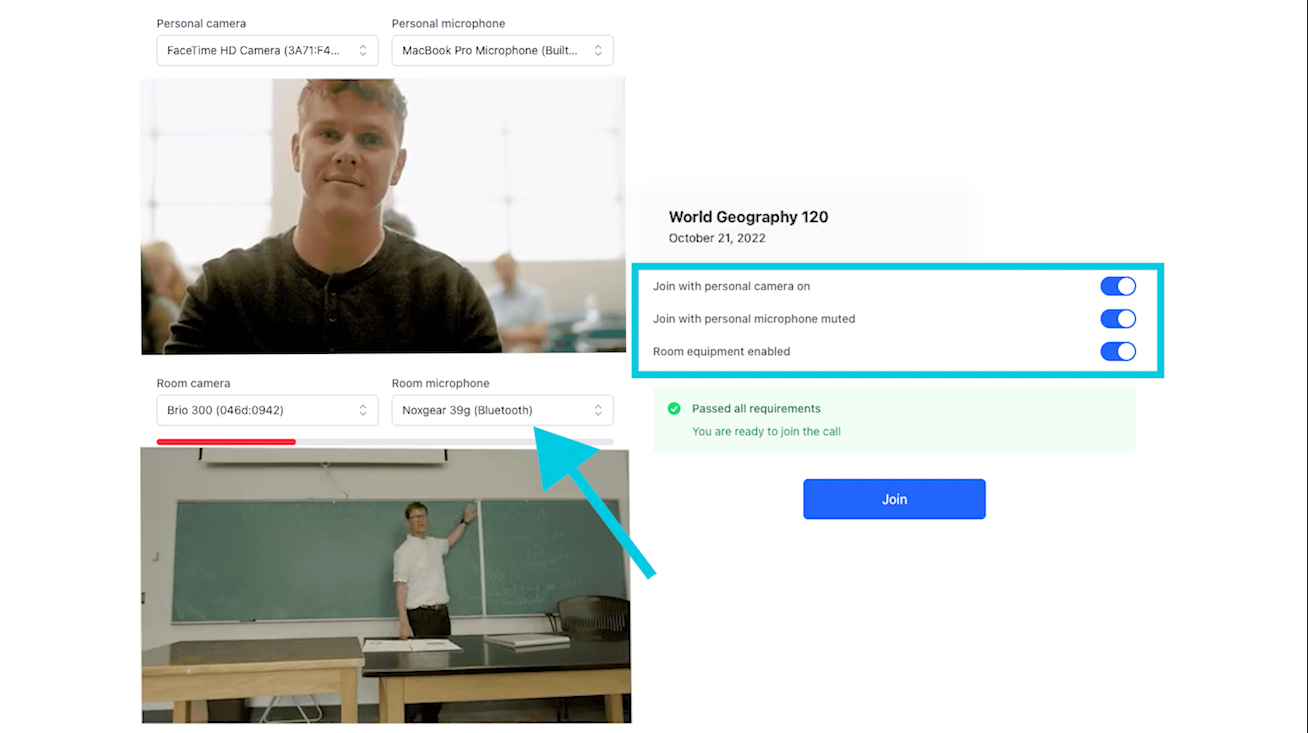Screen dimensions: 1308x733
Task: Click the October 21, 2022 date label
Action: [x=717, y=239]
